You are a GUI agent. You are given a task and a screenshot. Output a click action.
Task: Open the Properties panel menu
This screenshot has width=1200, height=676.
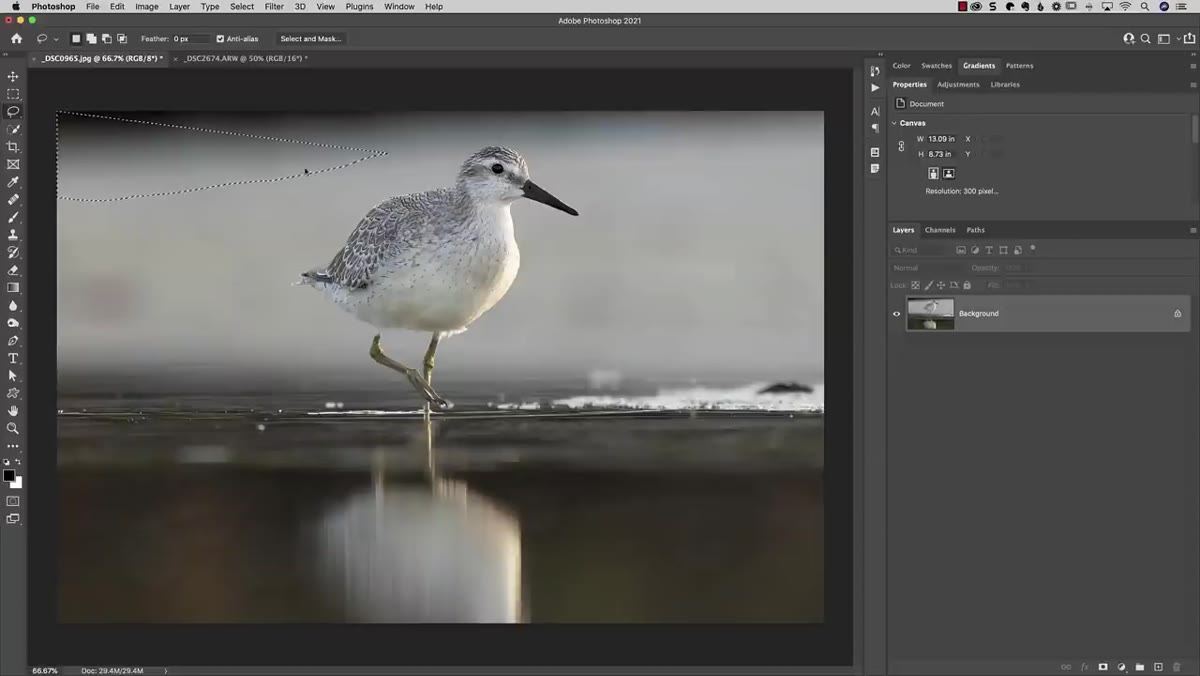(x=1193, y=85)
